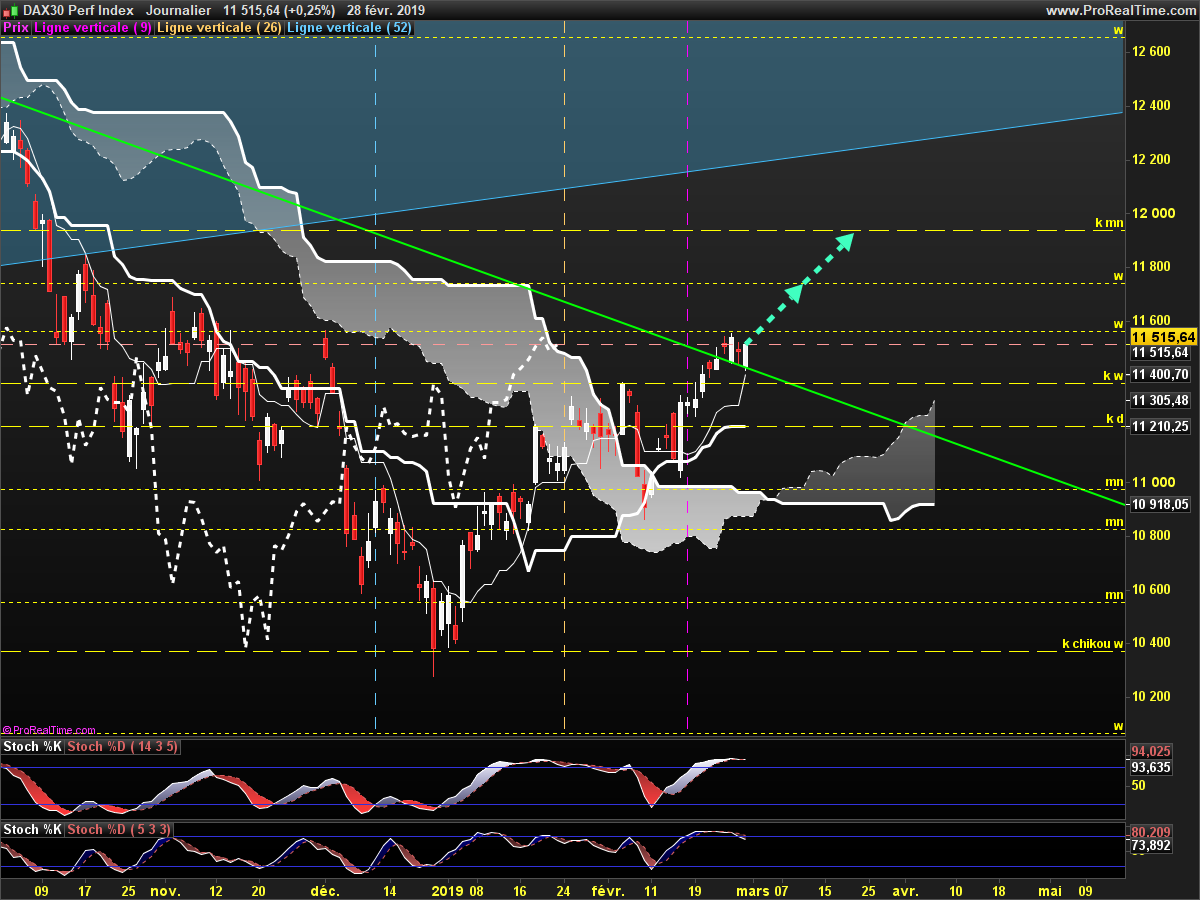1200x900 pixels.
Task: Click the mars label on the date axis
Action: [752, 889]
